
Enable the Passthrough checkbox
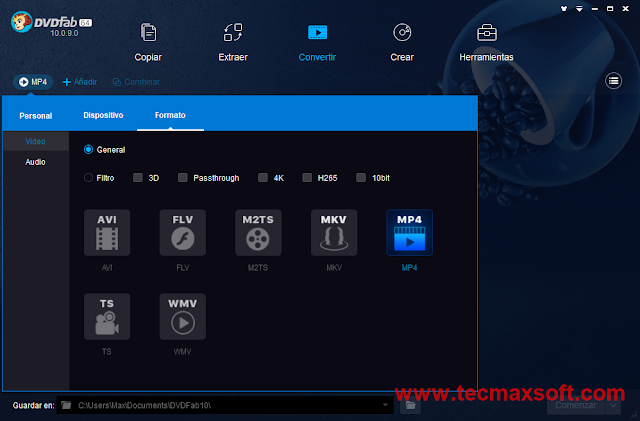pyautogui.click(x=182, y=178)
